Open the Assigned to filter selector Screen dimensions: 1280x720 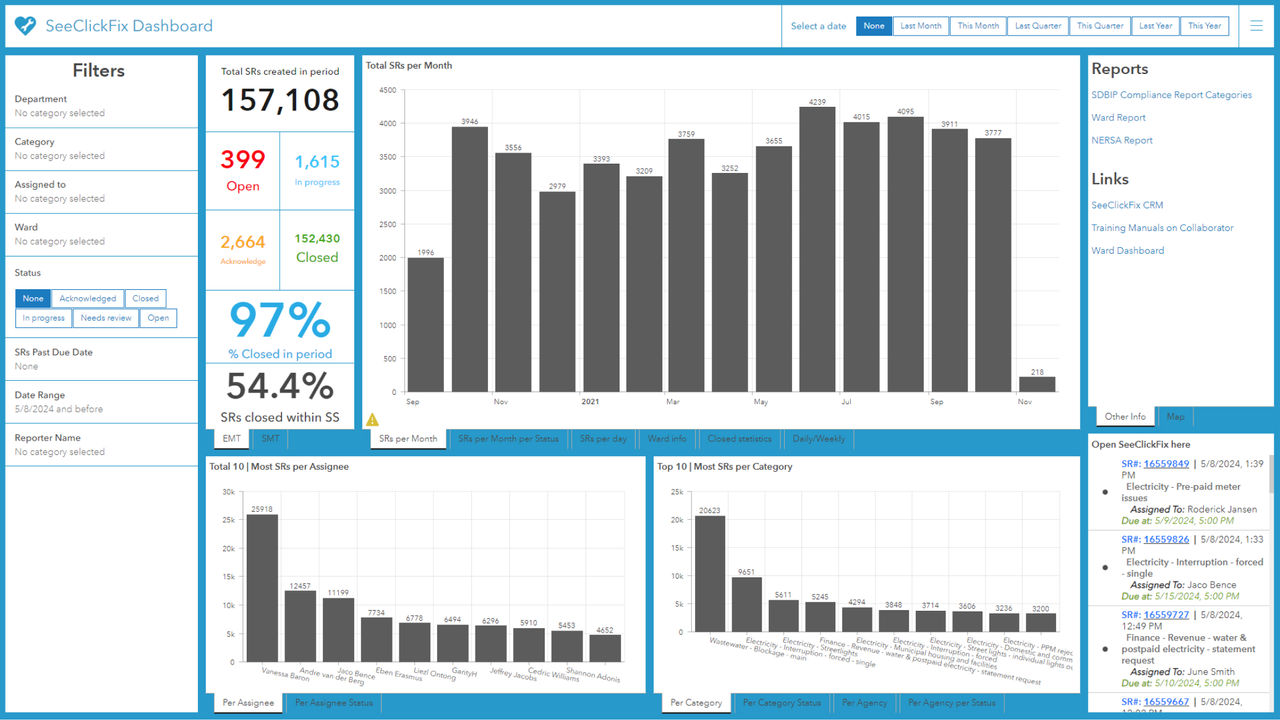coord(101,192)
